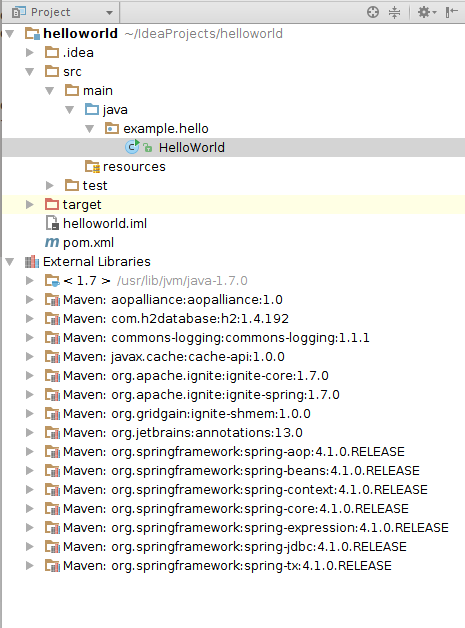This screenshot has width=465, height=628.
Task: Click the helloworld project module icon
Action: click(x=32, y=34)
